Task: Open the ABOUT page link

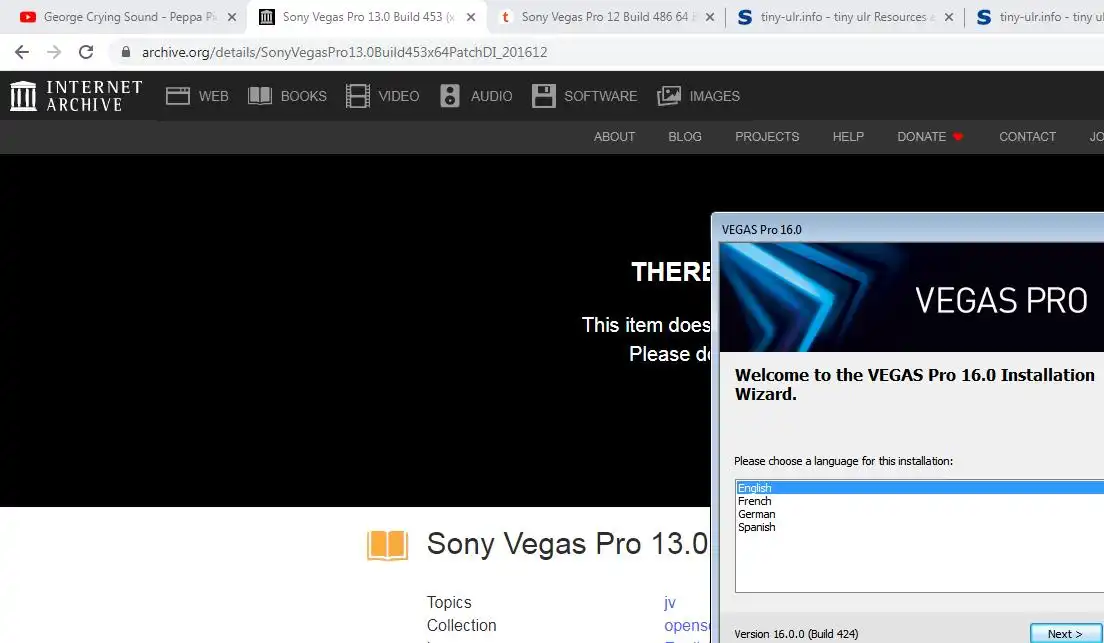Action: (x=614, y=137)
